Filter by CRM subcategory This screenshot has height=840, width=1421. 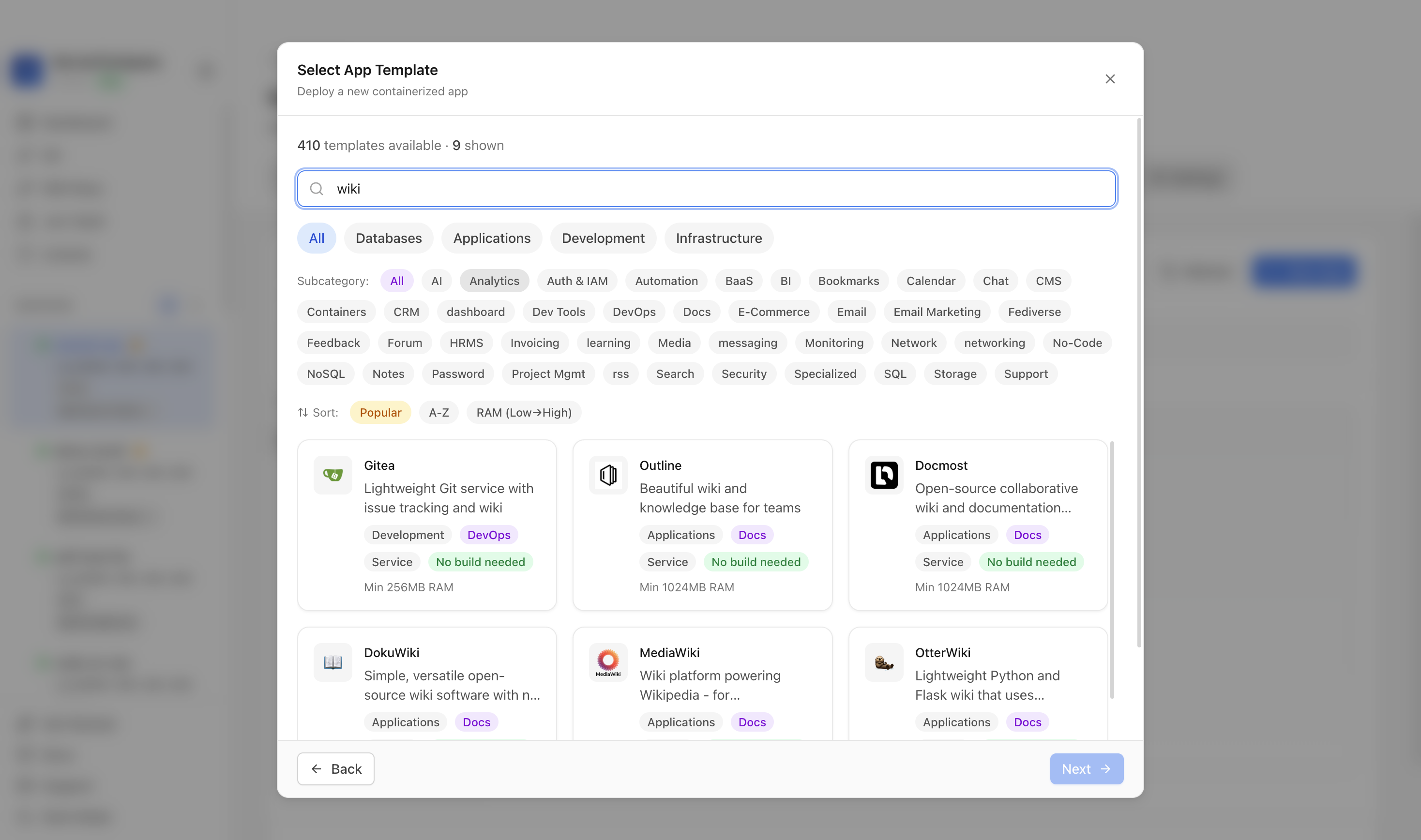tap(406, 312)
